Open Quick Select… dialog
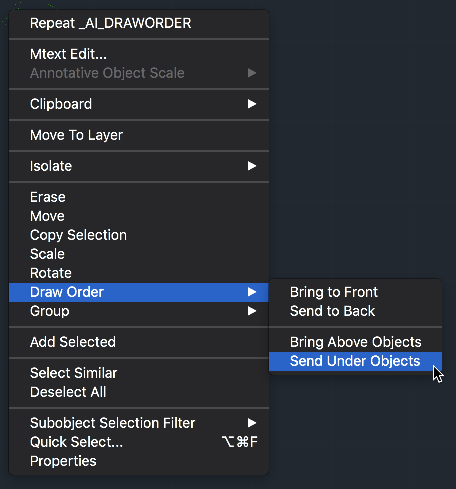Image resolution: width=456 pixels, height=489 pixels. [x=139, y=442]
